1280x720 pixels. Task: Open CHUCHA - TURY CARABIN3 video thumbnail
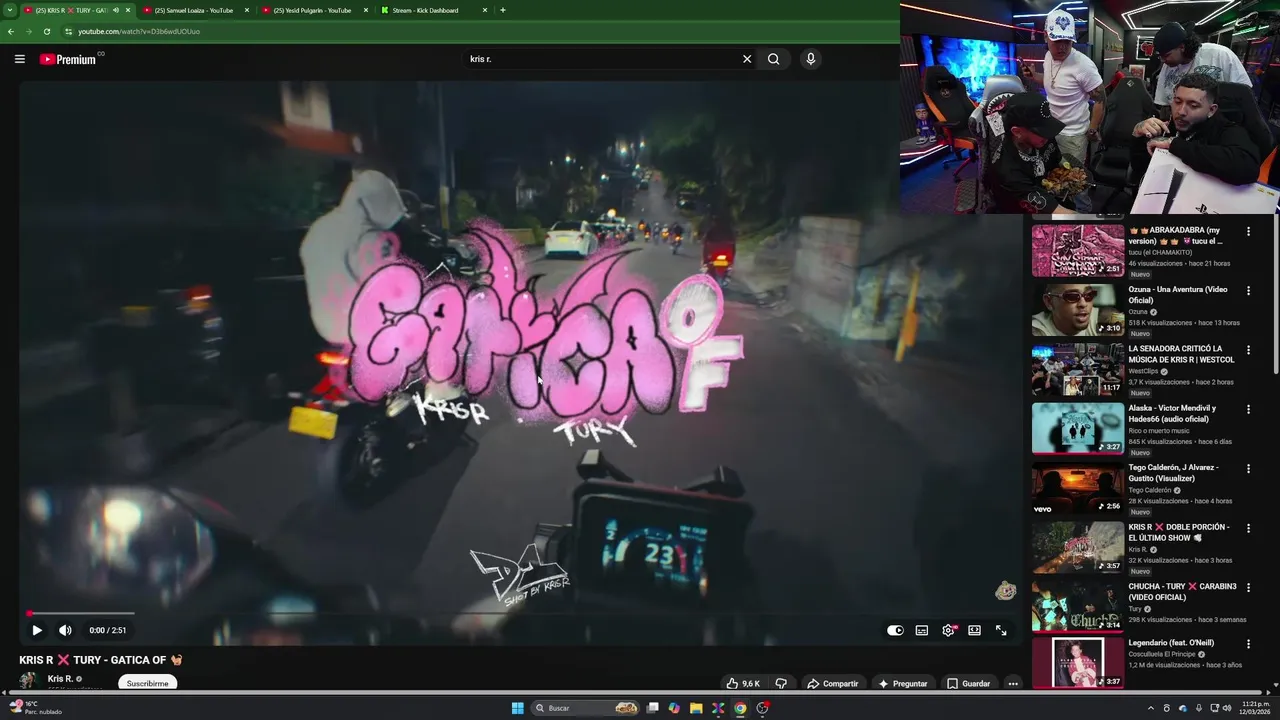pos(1078,607)
